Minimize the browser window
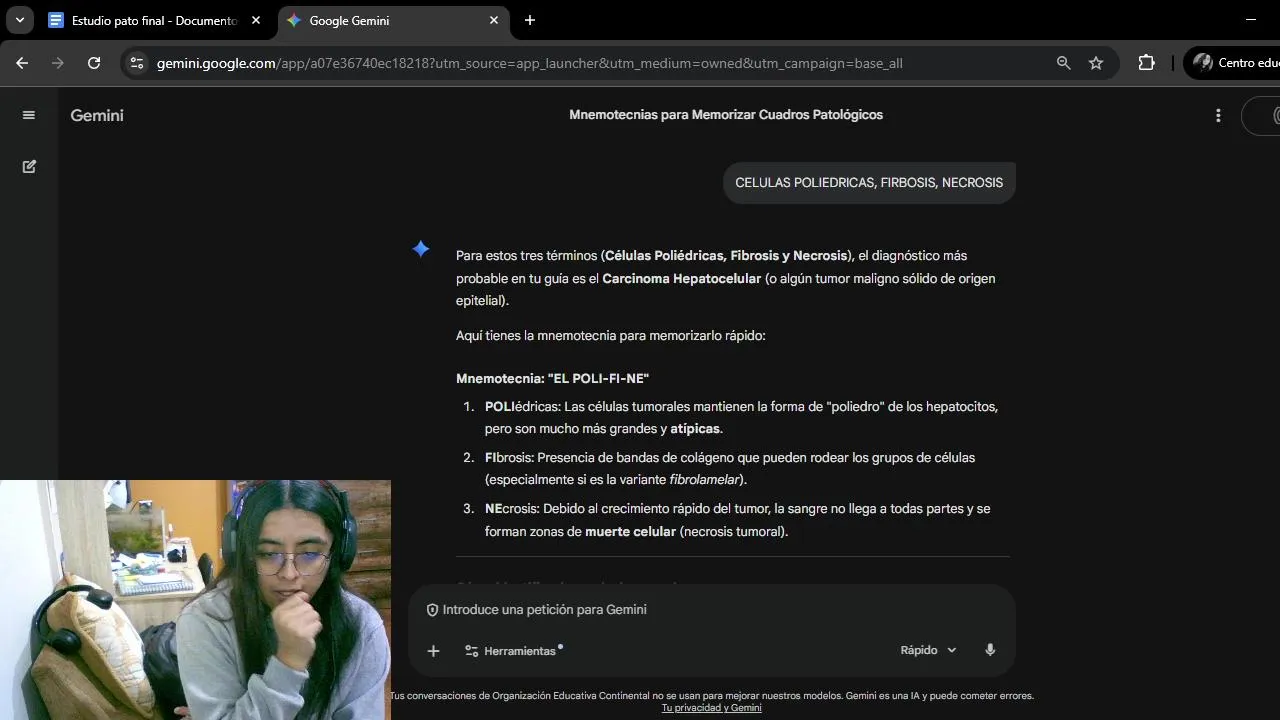 pyautogui.click(x=1251, y=20)
